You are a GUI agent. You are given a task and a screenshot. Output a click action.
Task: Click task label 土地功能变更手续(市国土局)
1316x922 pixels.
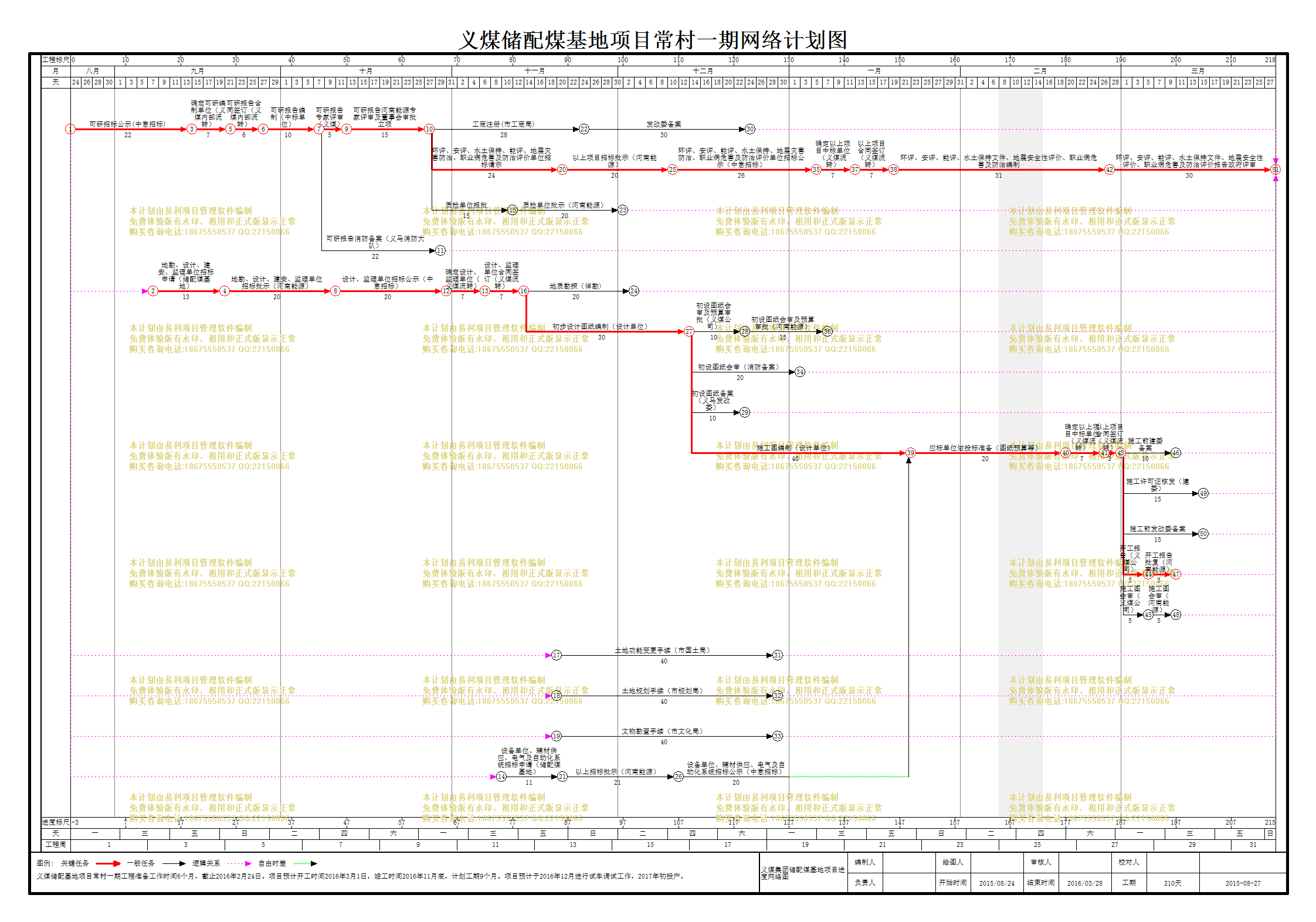(663, 650)
